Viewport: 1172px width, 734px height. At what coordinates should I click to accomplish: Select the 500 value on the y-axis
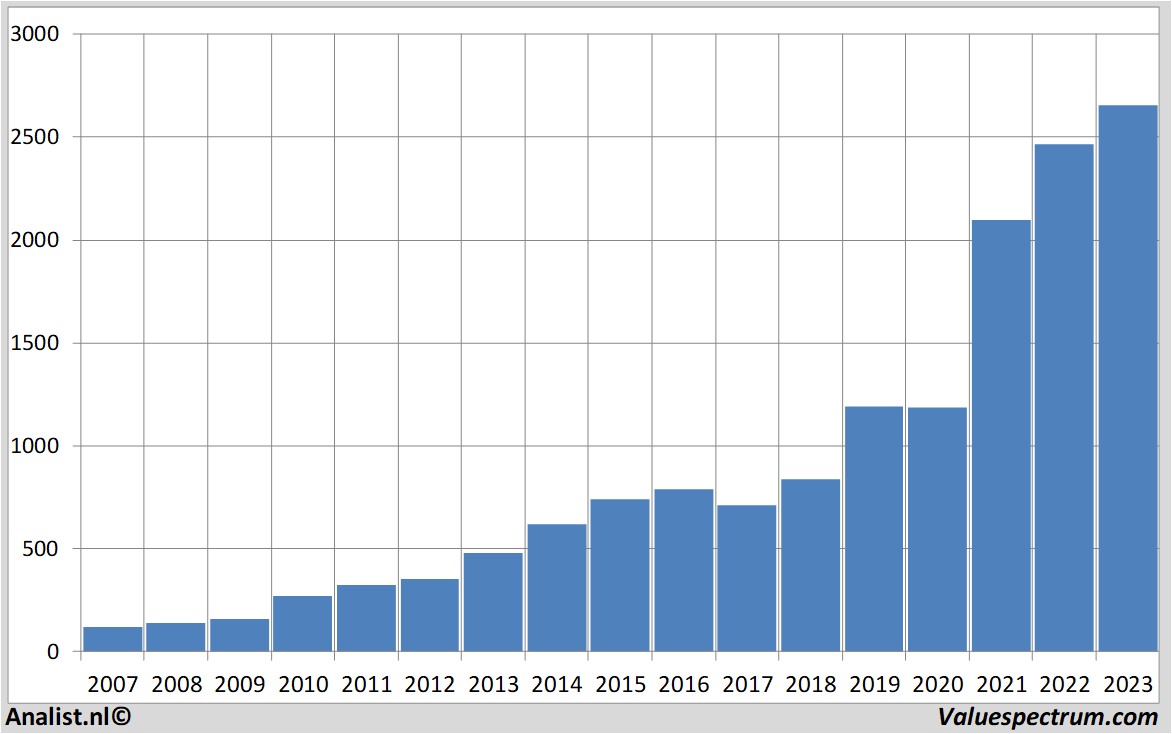[41, 549]
